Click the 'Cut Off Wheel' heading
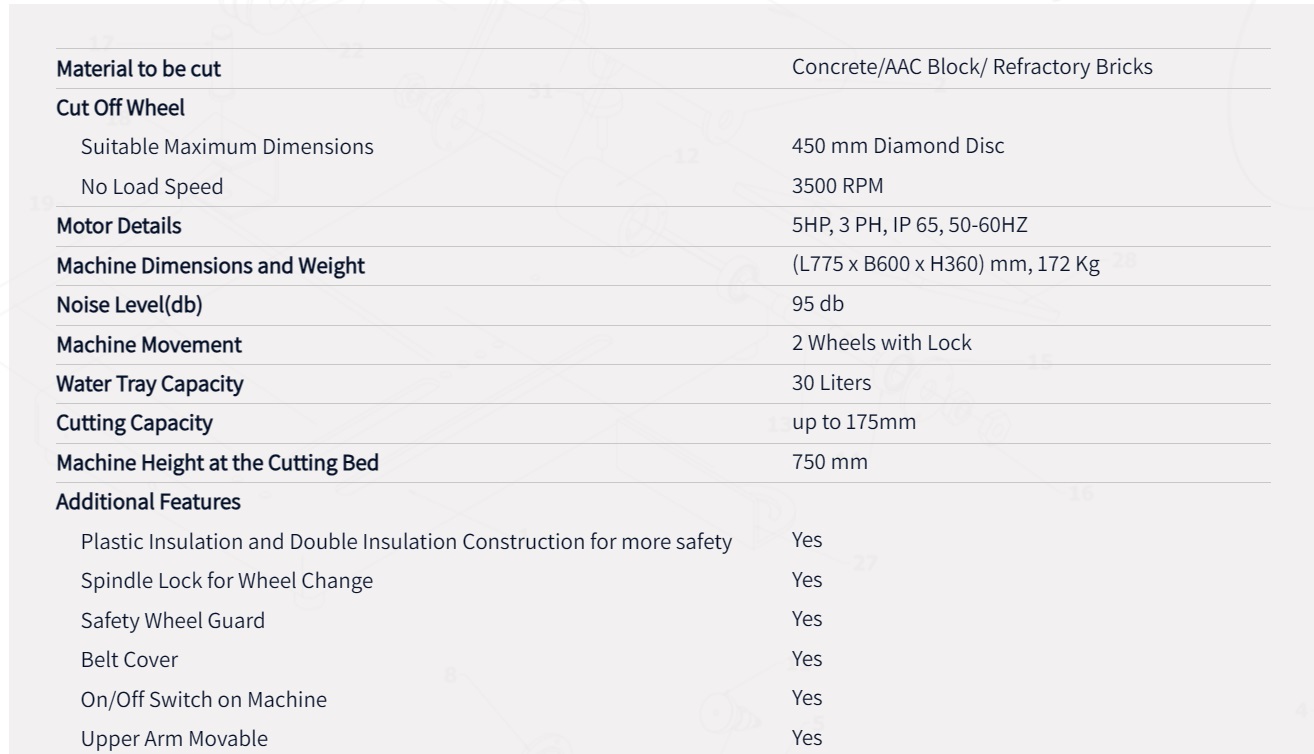This screenshot has width=1314, height=754. pyautogui.click(x=120, y=108)
